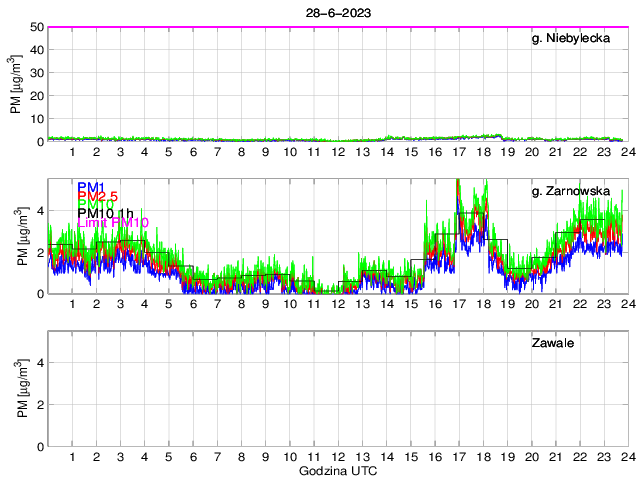640x480 pixels.
Task: Click the magenta PM10 limit line at 50
Action: 335,27
